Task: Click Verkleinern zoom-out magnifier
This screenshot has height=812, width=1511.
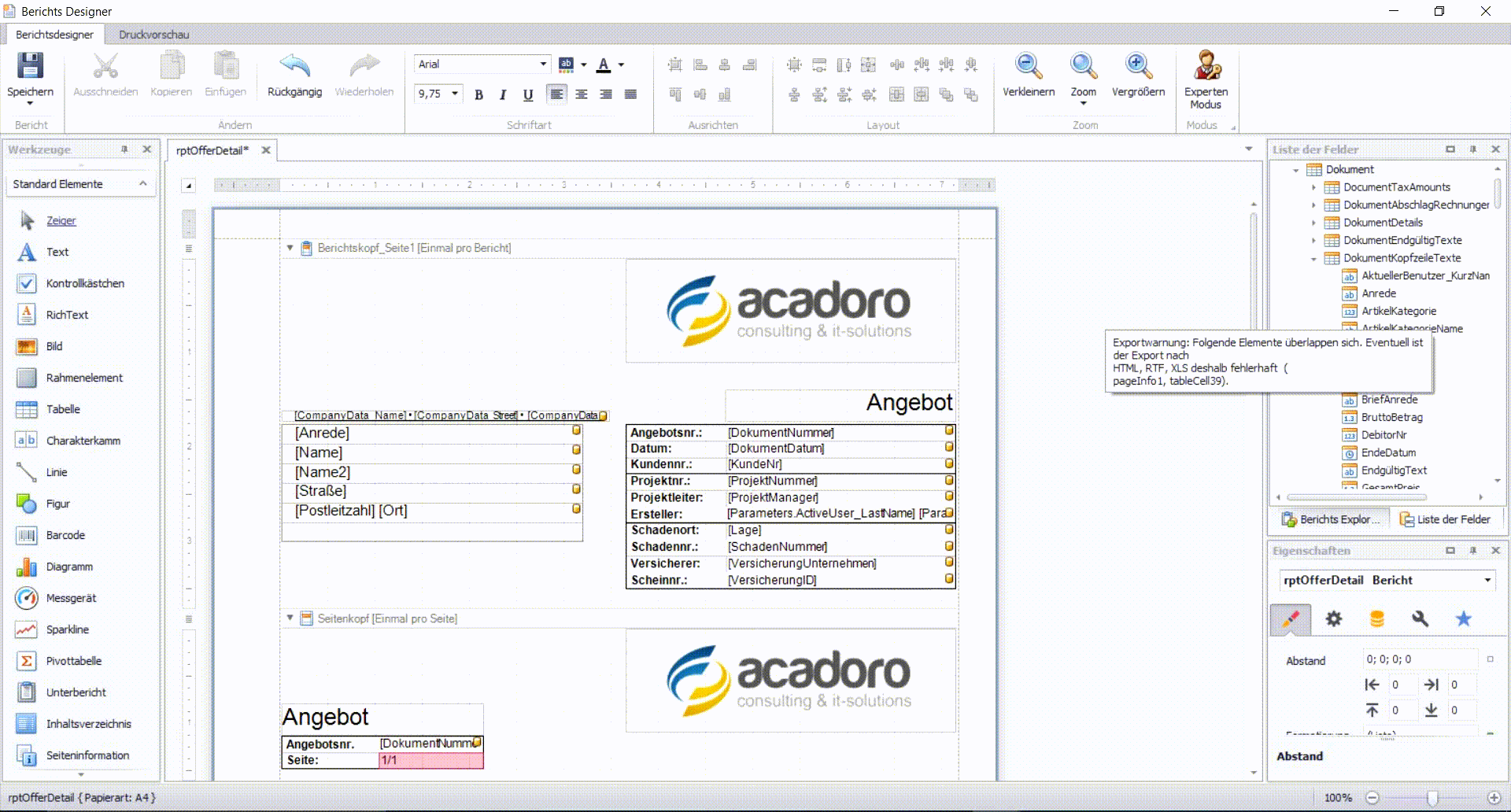Action: point(1028,66)
